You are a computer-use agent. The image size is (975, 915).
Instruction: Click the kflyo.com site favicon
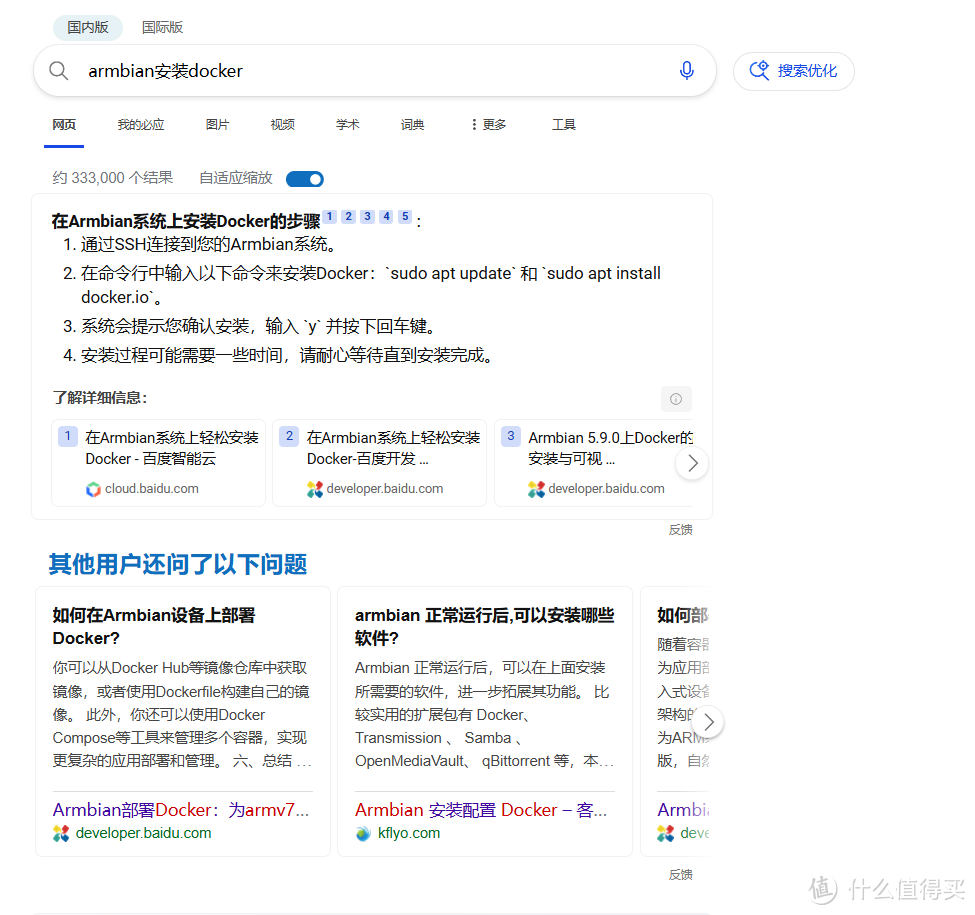click(363, 832)
